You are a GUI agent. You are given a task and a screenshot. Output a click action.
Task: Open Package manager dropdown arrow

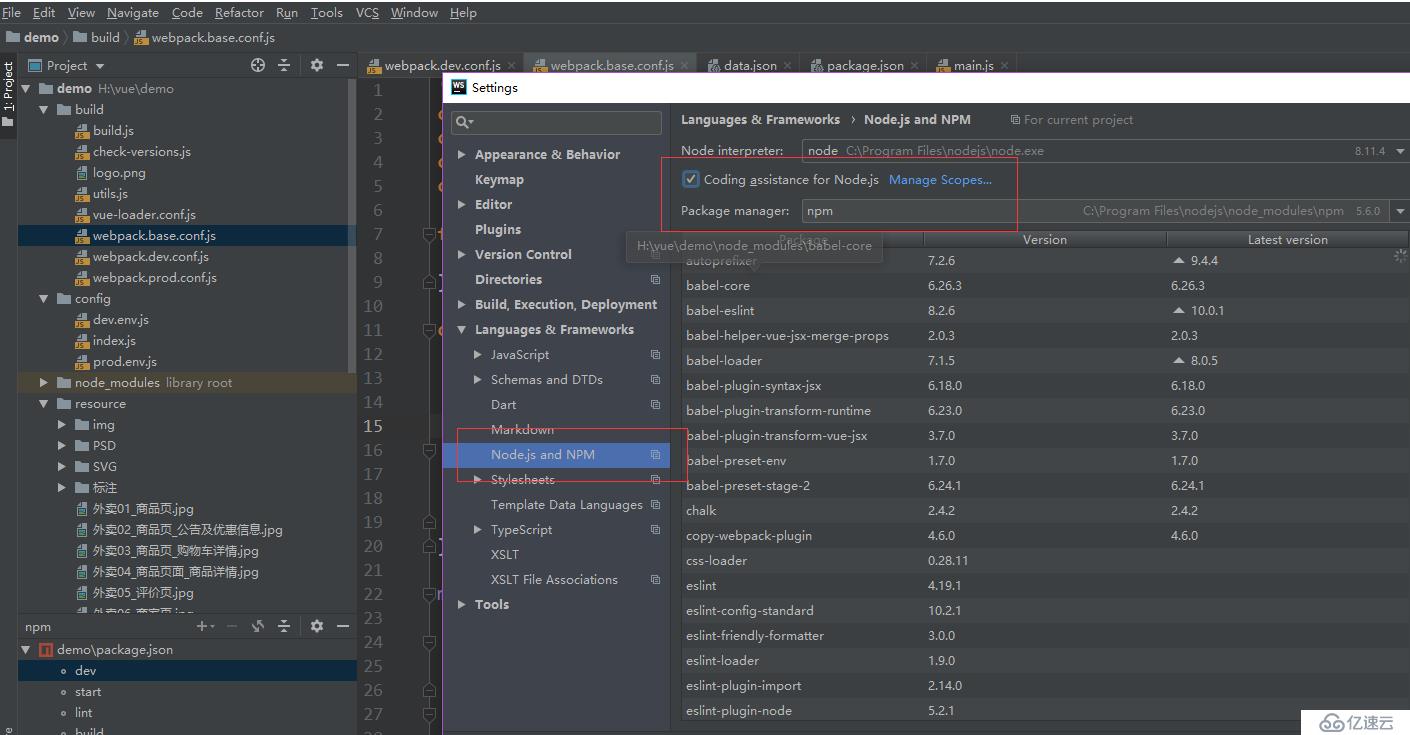[x=1400, y=211]
